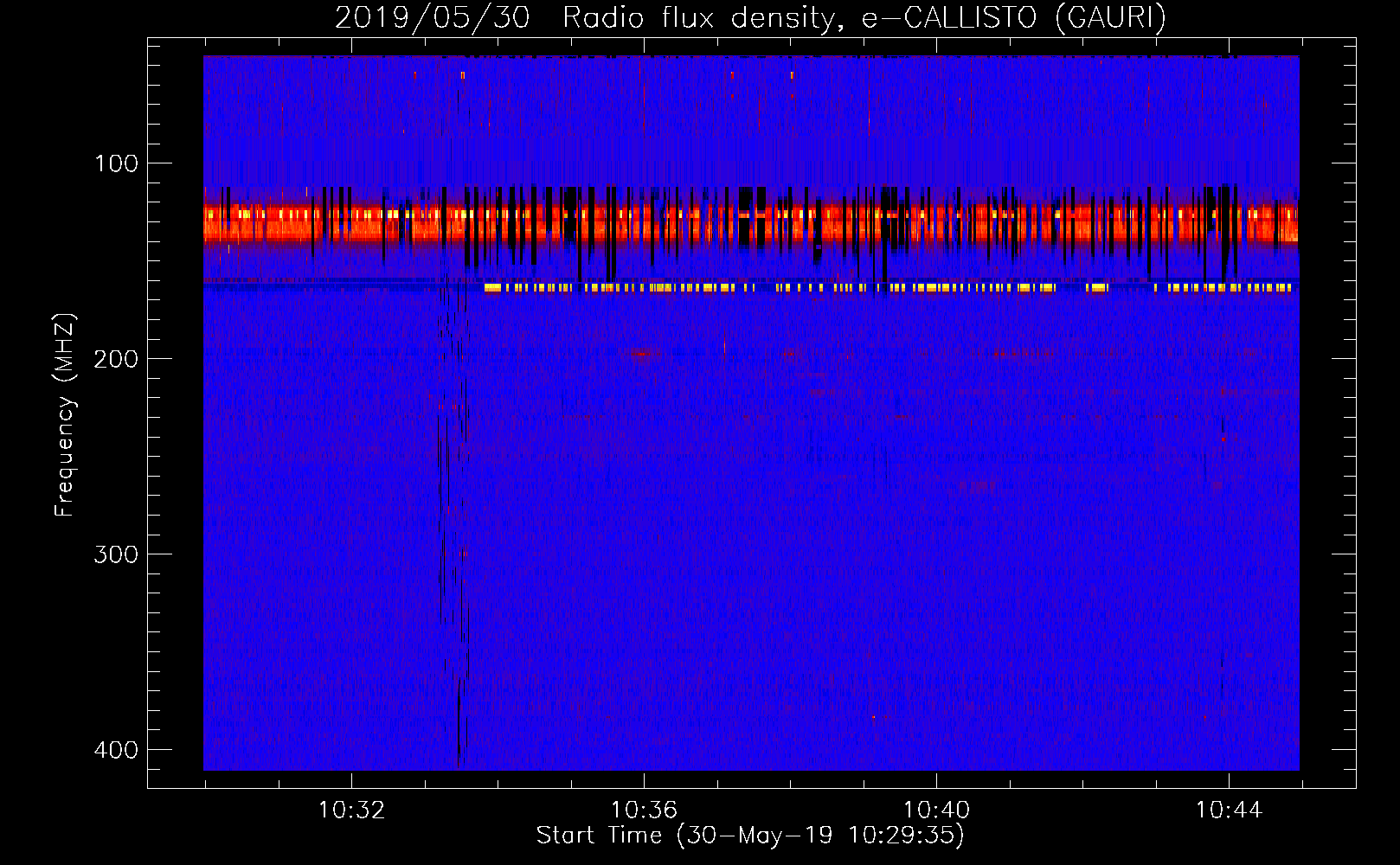This screenshot has width=1400, height=865.
Task: Click the 10:44 time tick label
Action: 1229,811
